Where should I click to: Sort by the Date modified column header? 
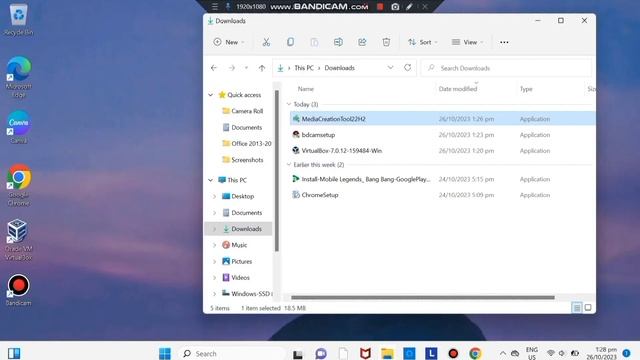pyautogui.click(x=458, y=89)
